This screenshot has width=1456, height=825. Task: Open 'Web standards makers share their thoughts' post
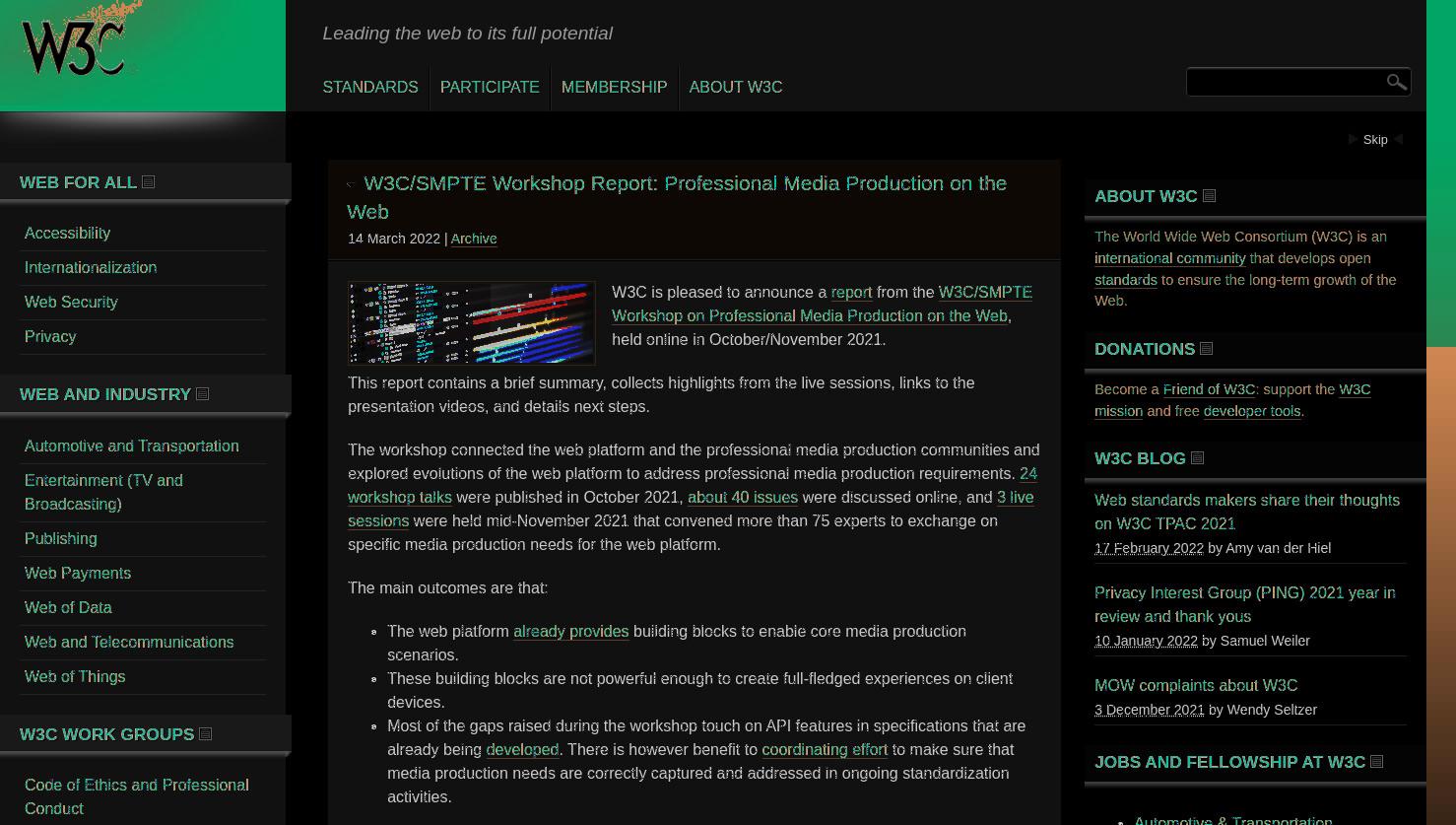[x=1247, y=513]
